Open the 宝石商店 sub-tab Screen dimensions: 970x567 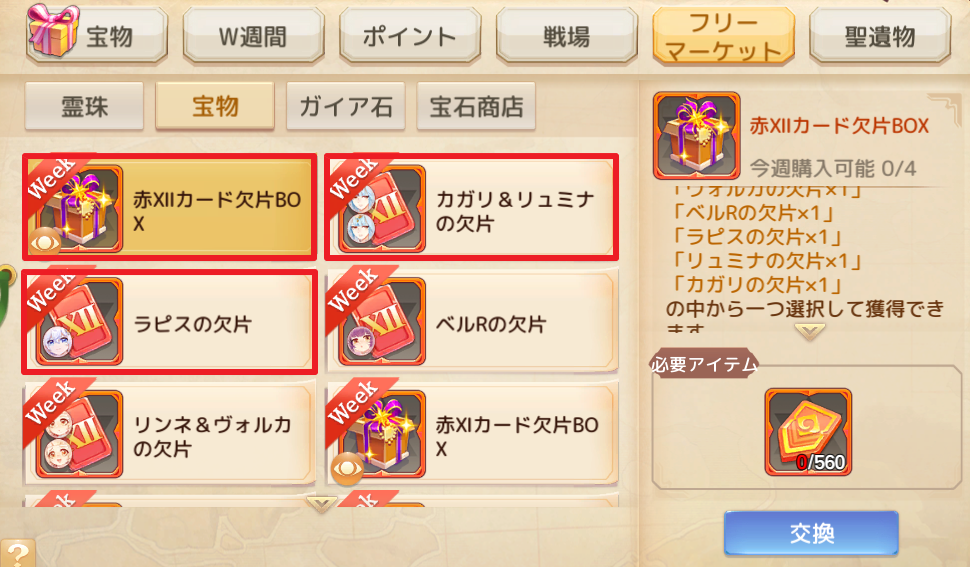(476, 106)
